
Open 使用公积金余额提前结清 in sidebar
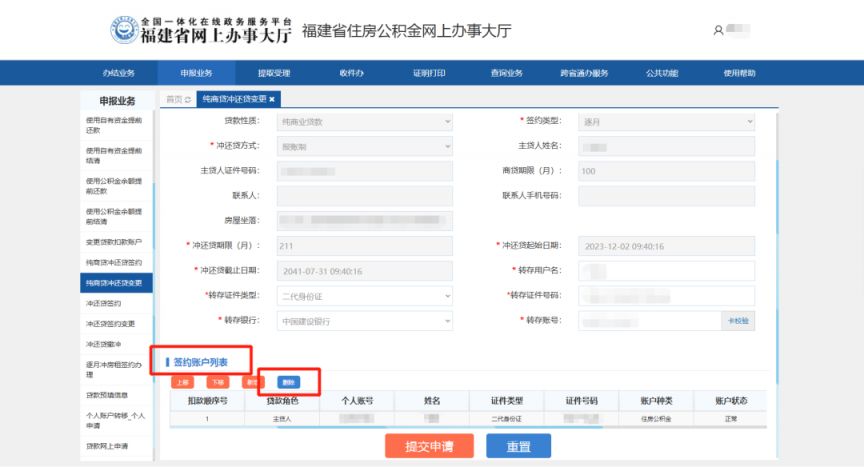tap(116, 216)
